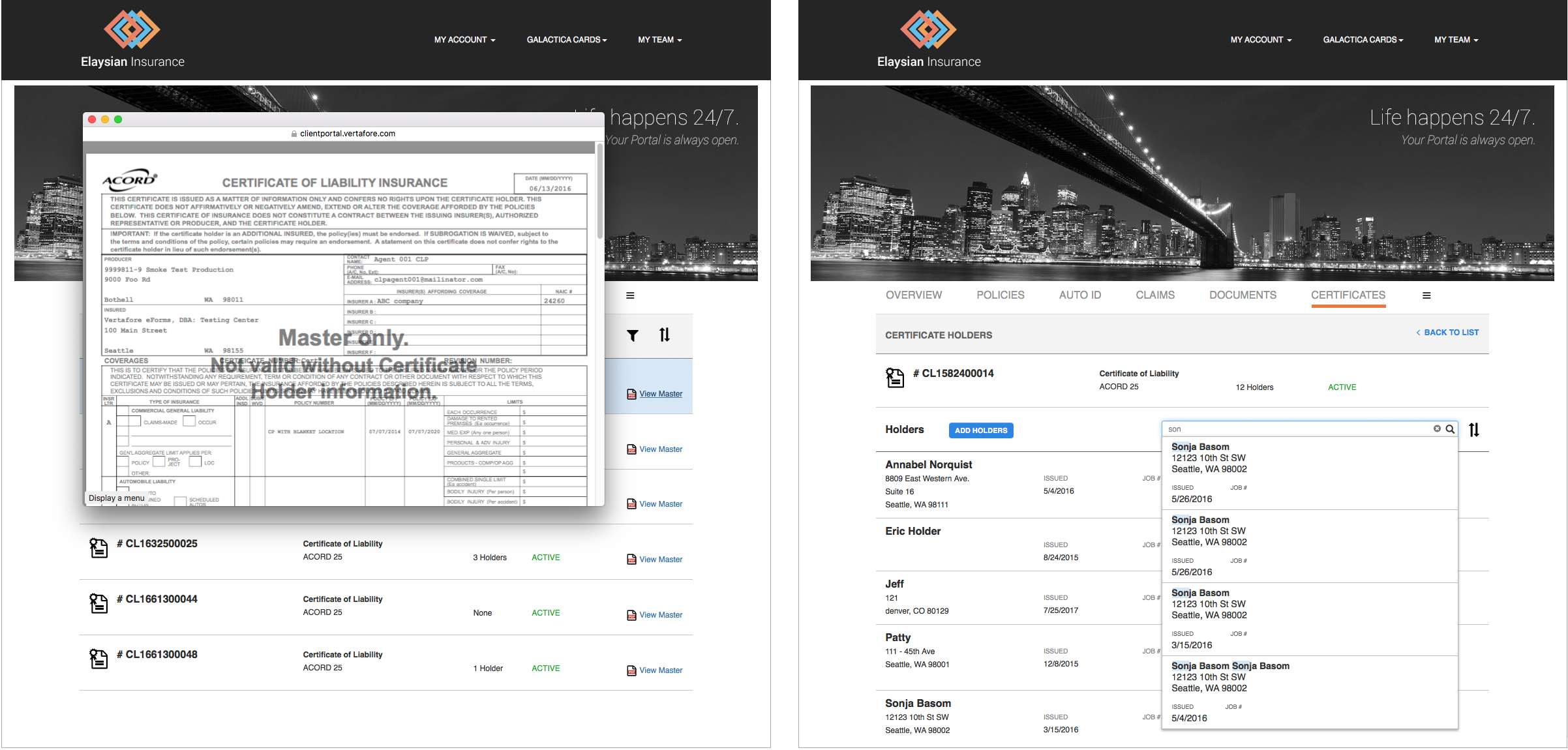
Task: Click the Add Holders button
Action: click(x=980, y=430)
